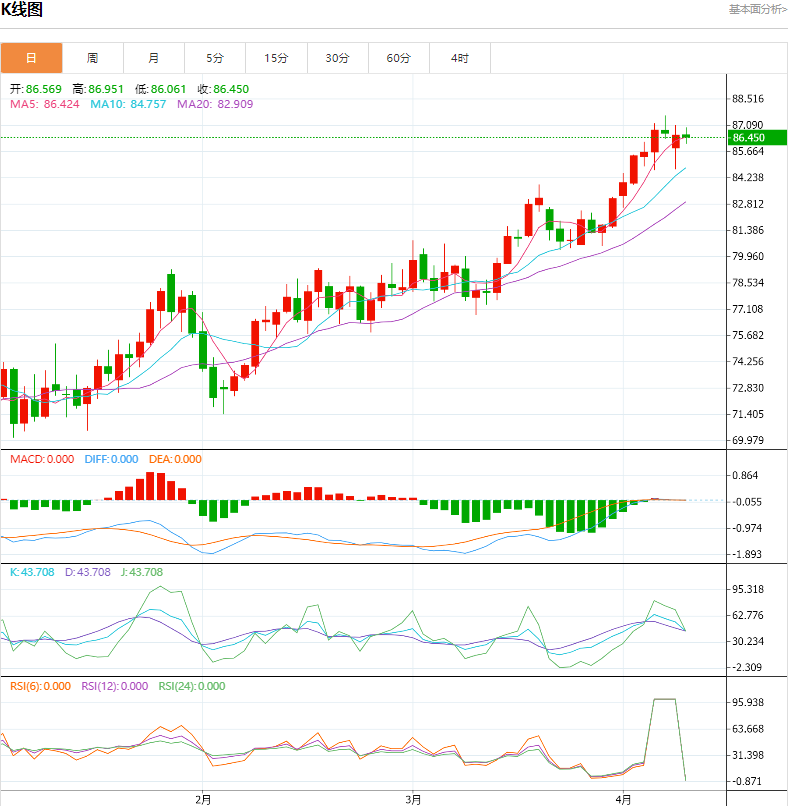Switch to the 4时 chart tab

[460, 58]
